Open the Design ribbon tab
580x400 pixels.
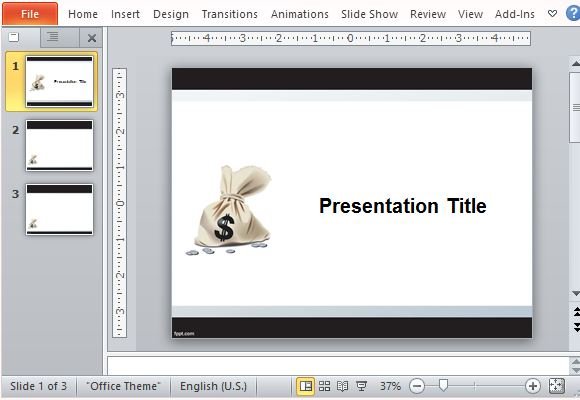[171, 14]
